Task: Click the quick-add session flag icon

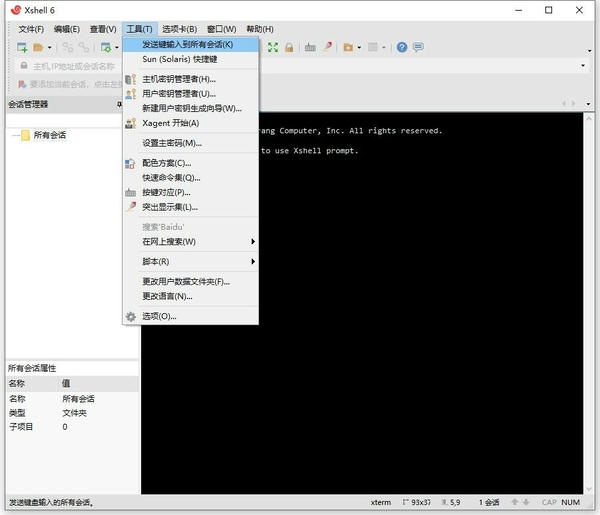Action: pyautogui.click(x=22, y=84)
